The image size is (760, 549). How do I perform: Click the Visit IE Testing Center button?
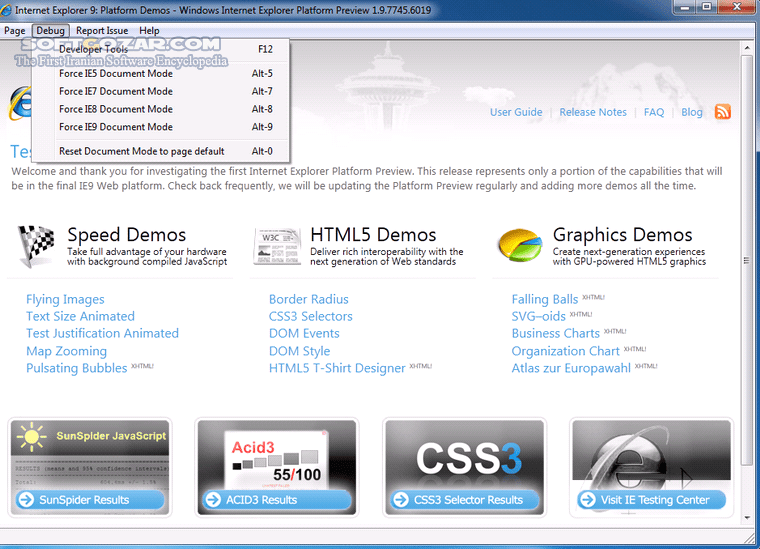[x=651, y=500]
